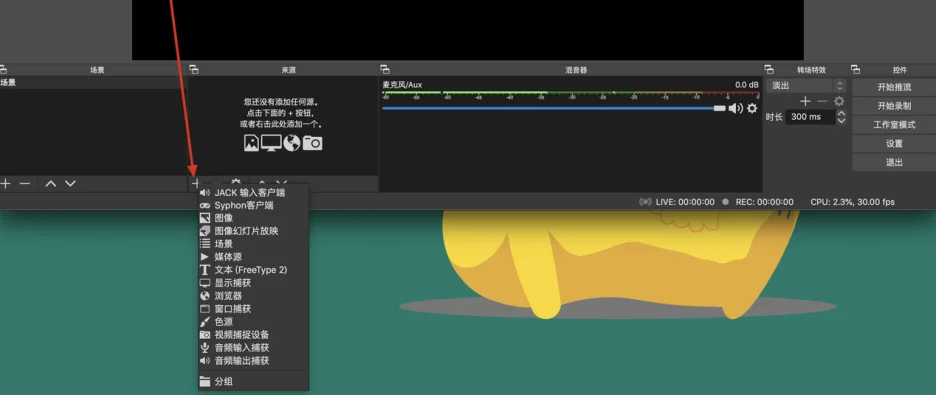Screen dimensions: 936x395
Task: Click the 您还没有添加任何源 message text
Action: [x=280, y=102]
